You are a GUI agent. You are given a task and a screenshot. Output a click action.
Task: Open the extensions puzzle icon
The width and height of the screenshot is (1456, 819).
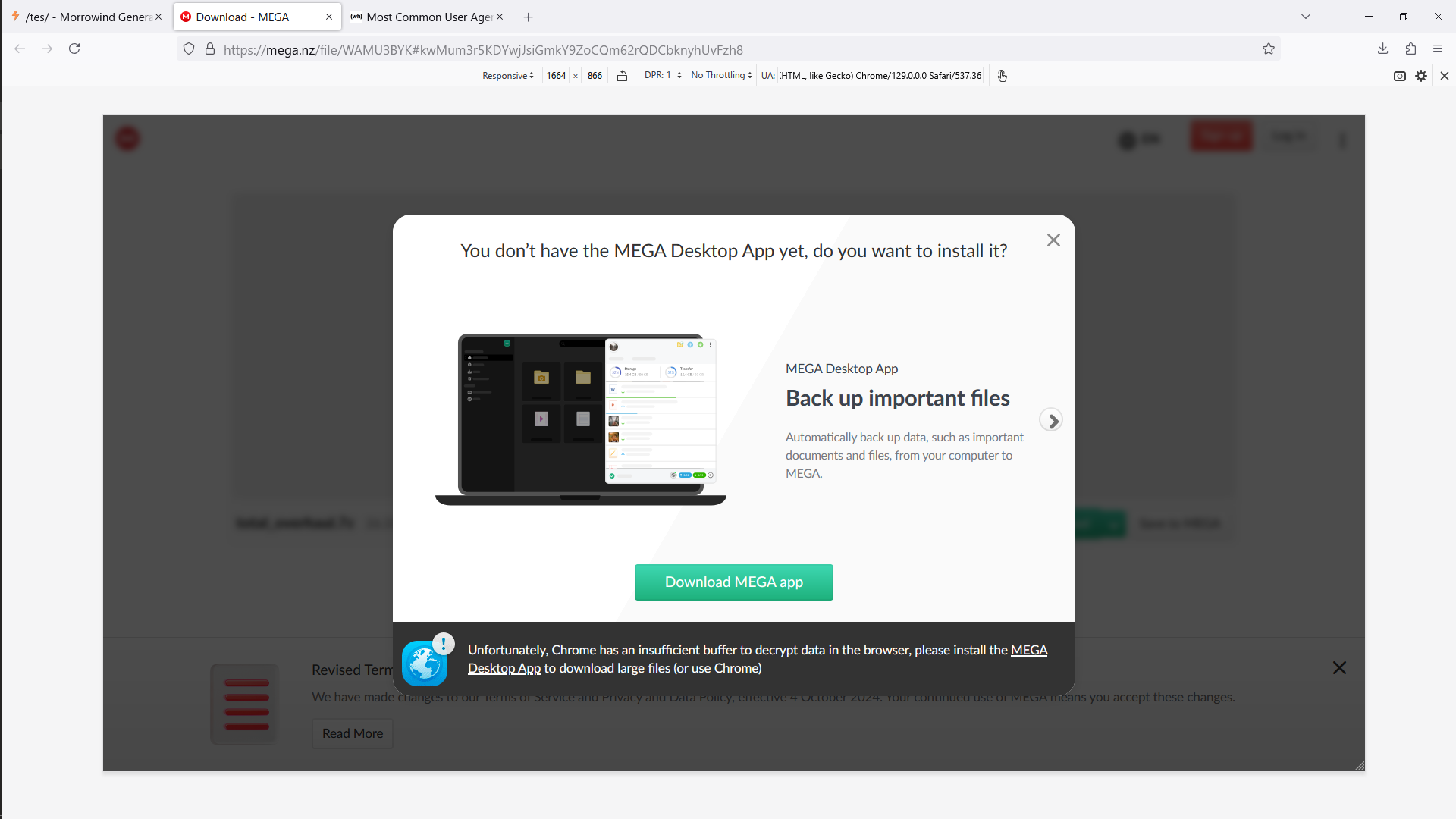(x=1410, y=49)
